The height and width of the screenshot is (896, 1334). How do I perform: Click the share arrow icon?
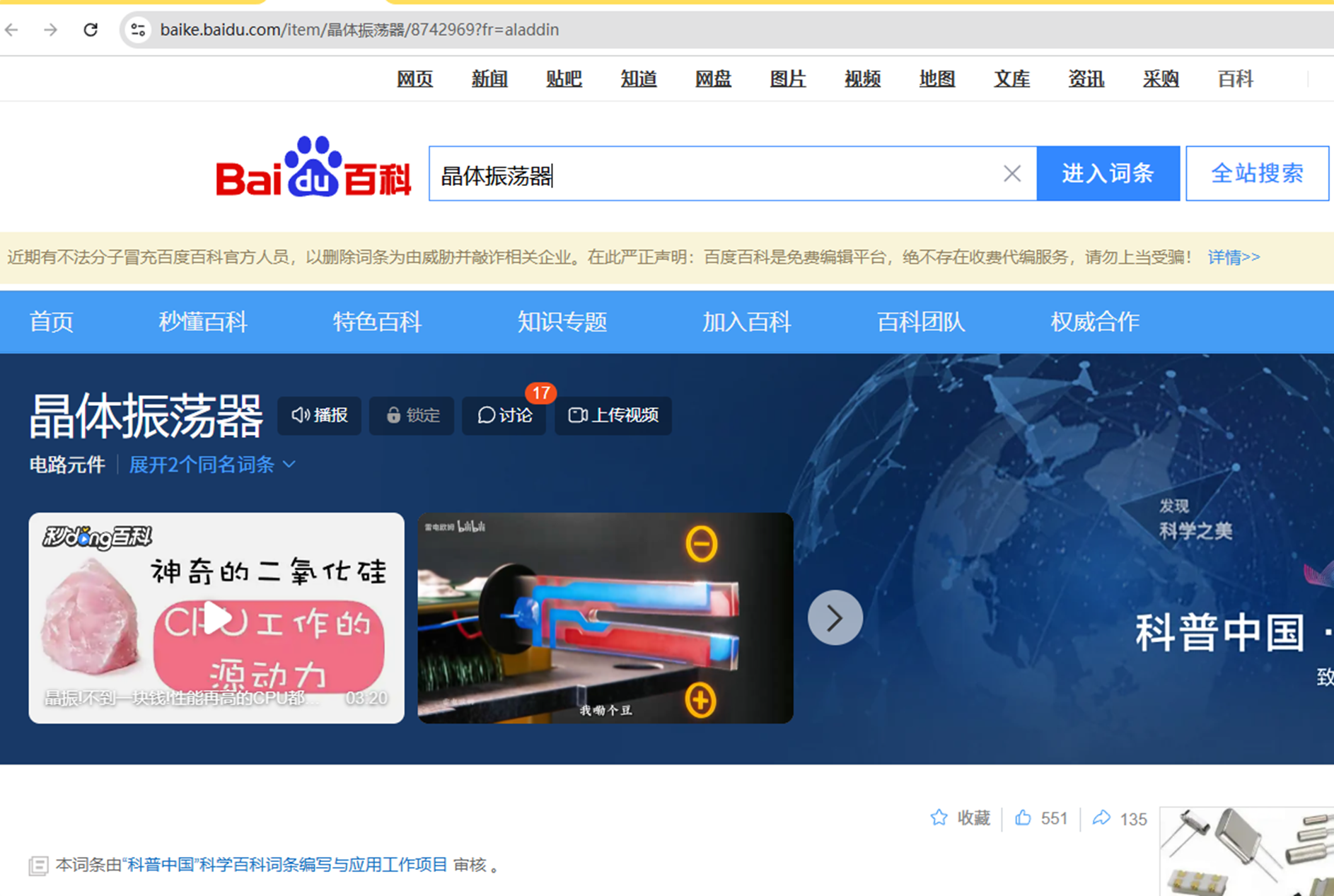point(1101,818)
